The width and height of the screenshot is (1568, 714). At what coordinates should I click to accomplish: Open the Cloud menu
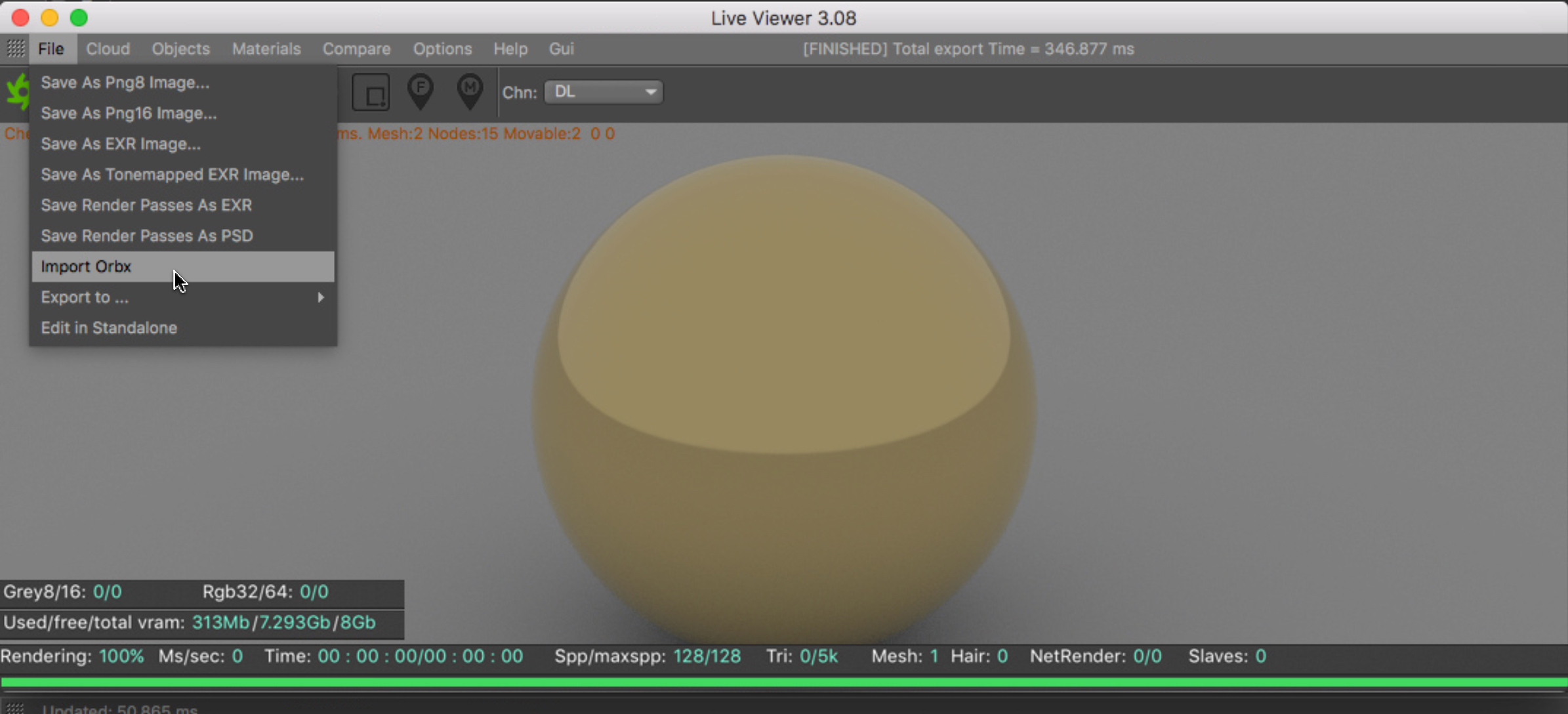108,49
